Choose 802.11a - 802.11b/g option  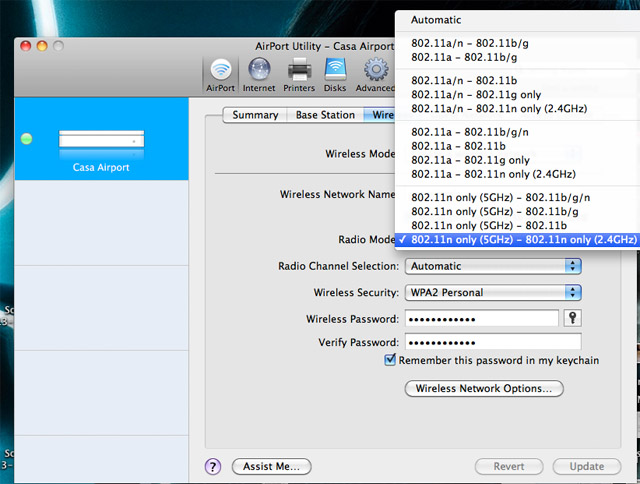(518, 57)
